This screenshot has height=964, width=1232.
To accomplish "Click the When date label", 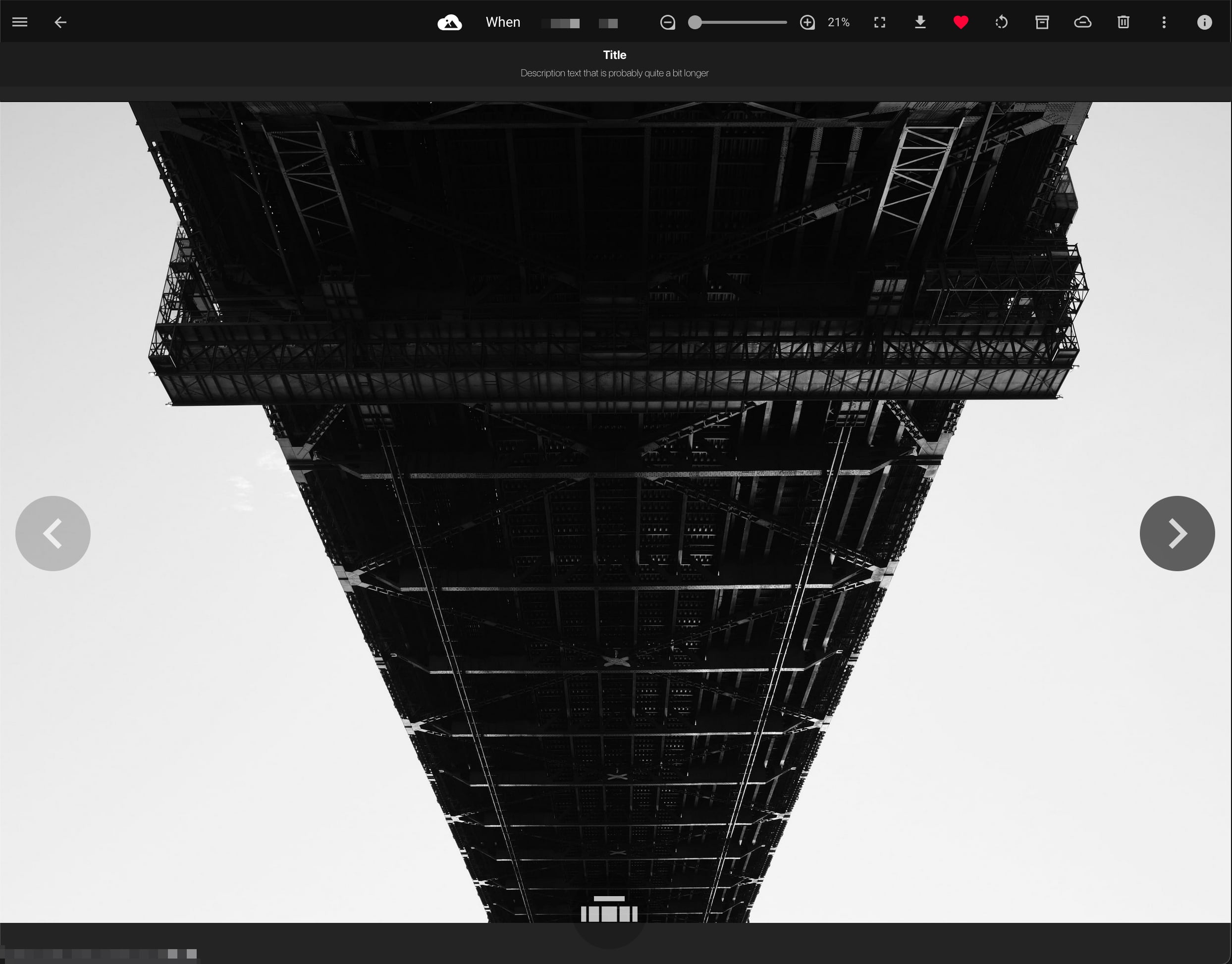I will pos(503,23).
